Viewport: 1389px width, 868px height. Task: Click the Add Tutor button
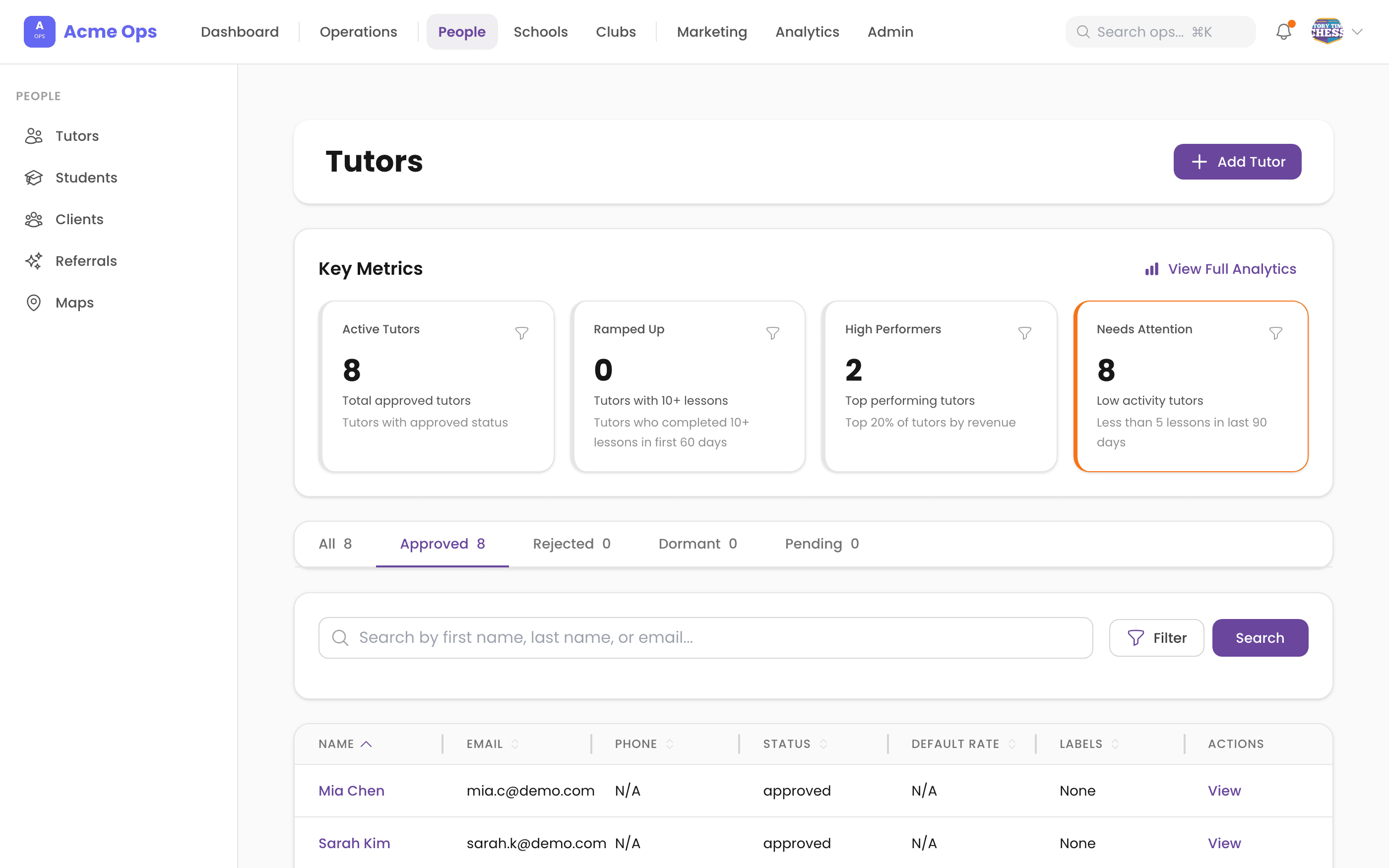tap(1238, 161)
